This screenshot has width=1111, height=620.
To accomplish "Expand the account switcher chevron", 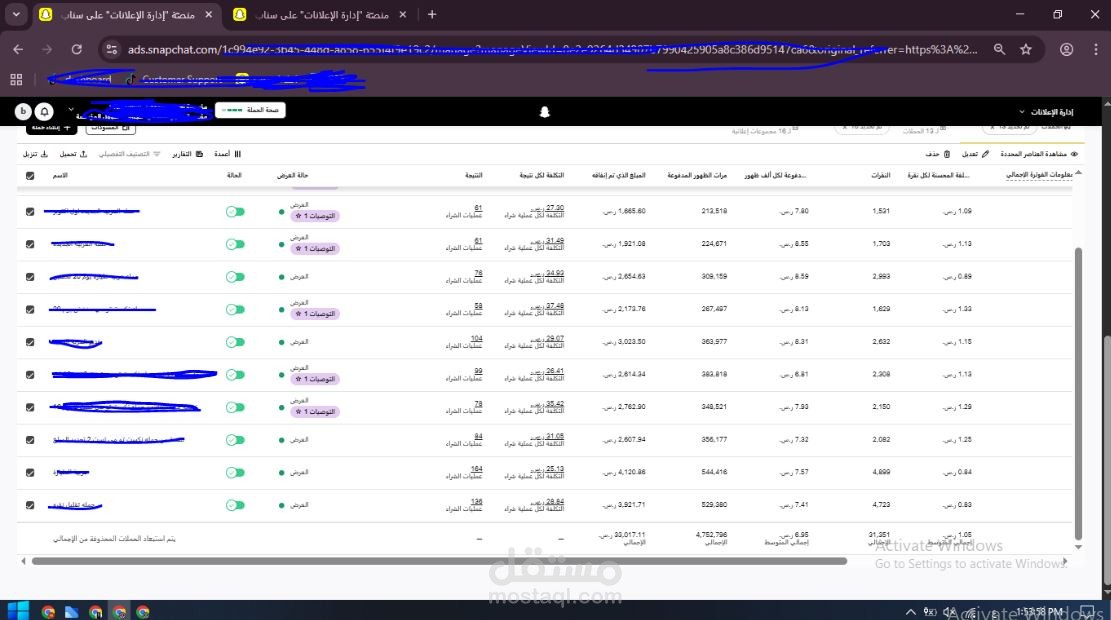I will tap(71, 110).
